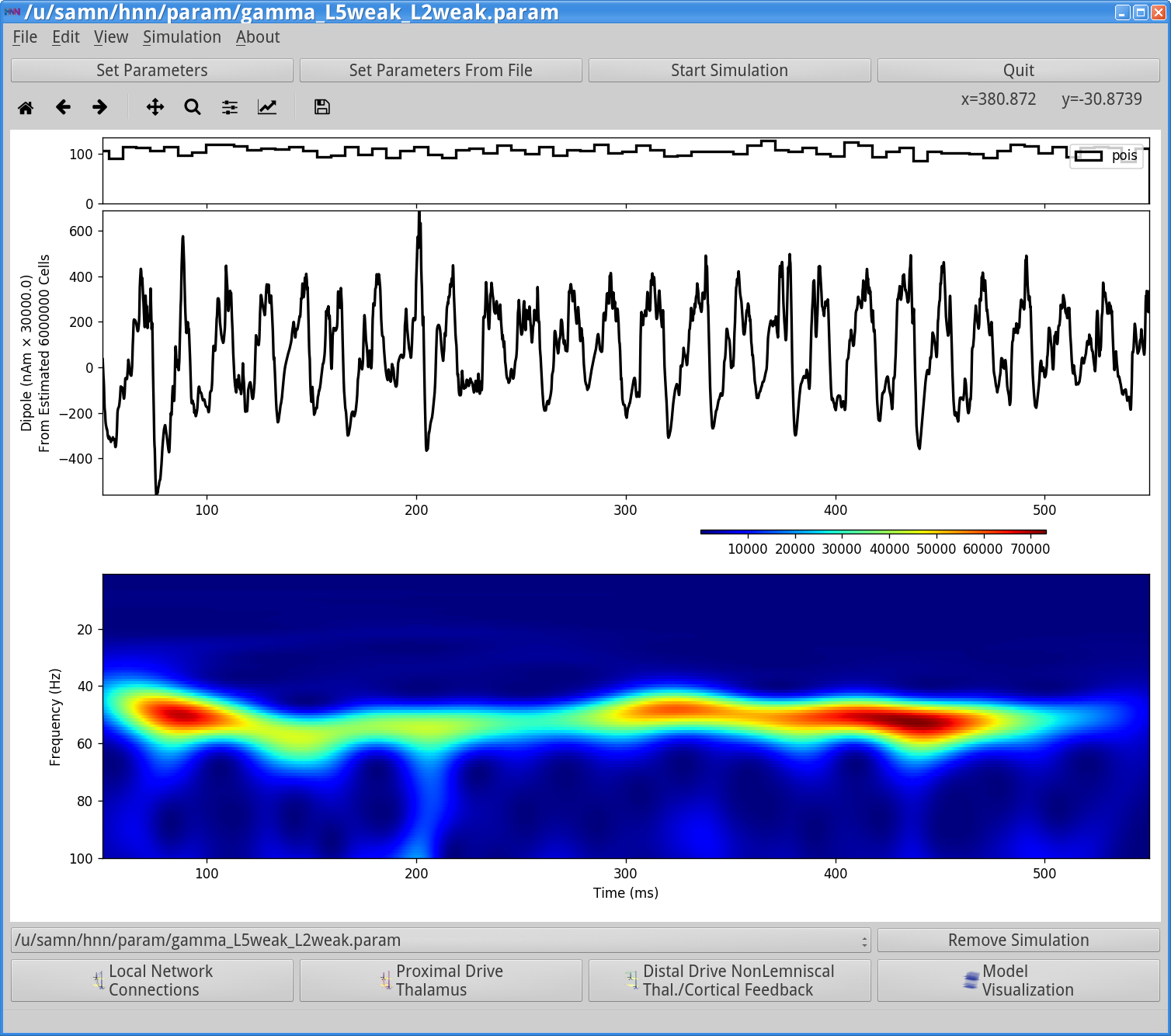1171x1036 pixels.
Task: Click the spectrogram color scale bar
Action: point(874,532)
